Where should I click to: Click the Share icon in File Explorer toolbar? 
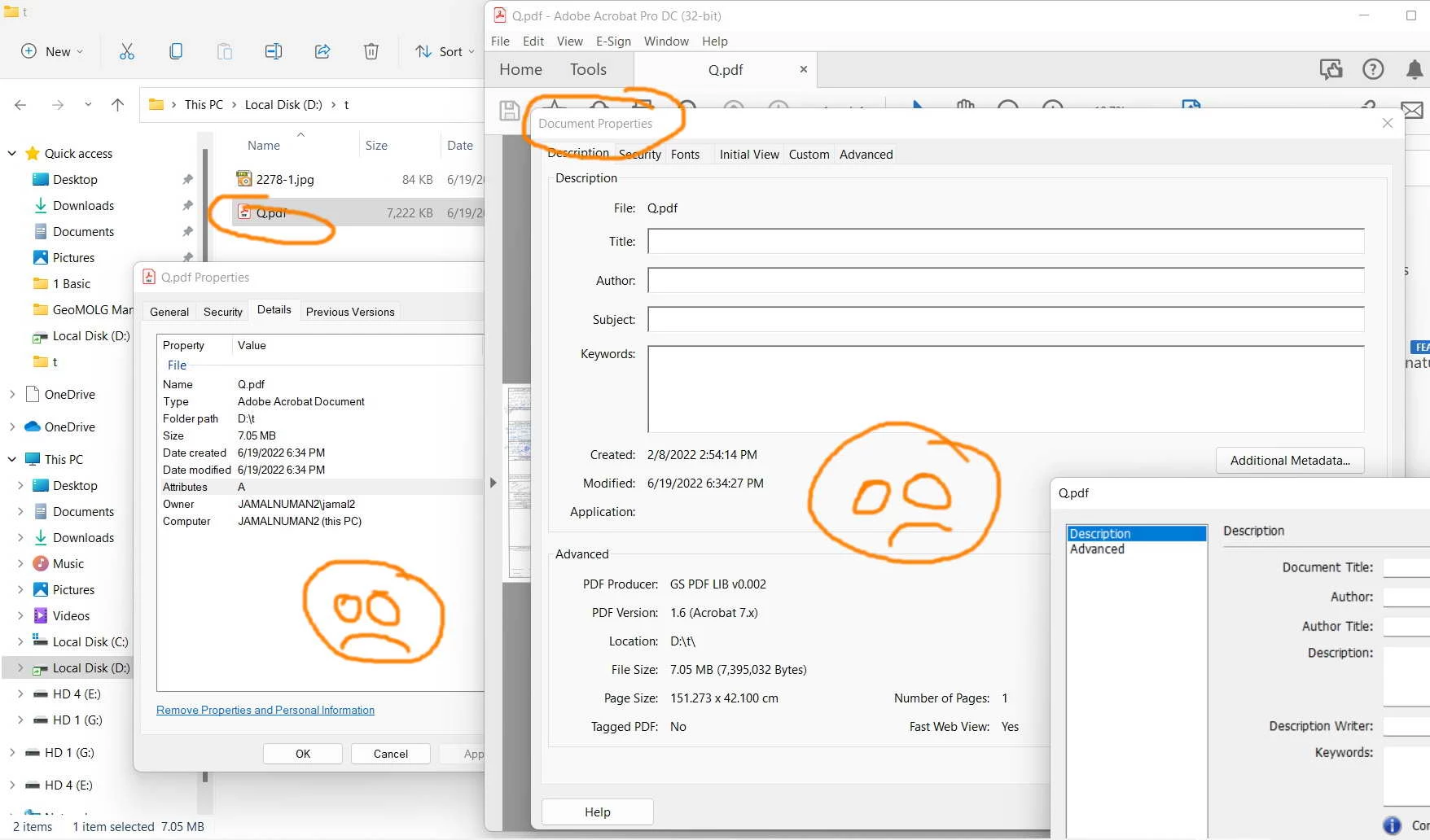(x=322, y=51)
